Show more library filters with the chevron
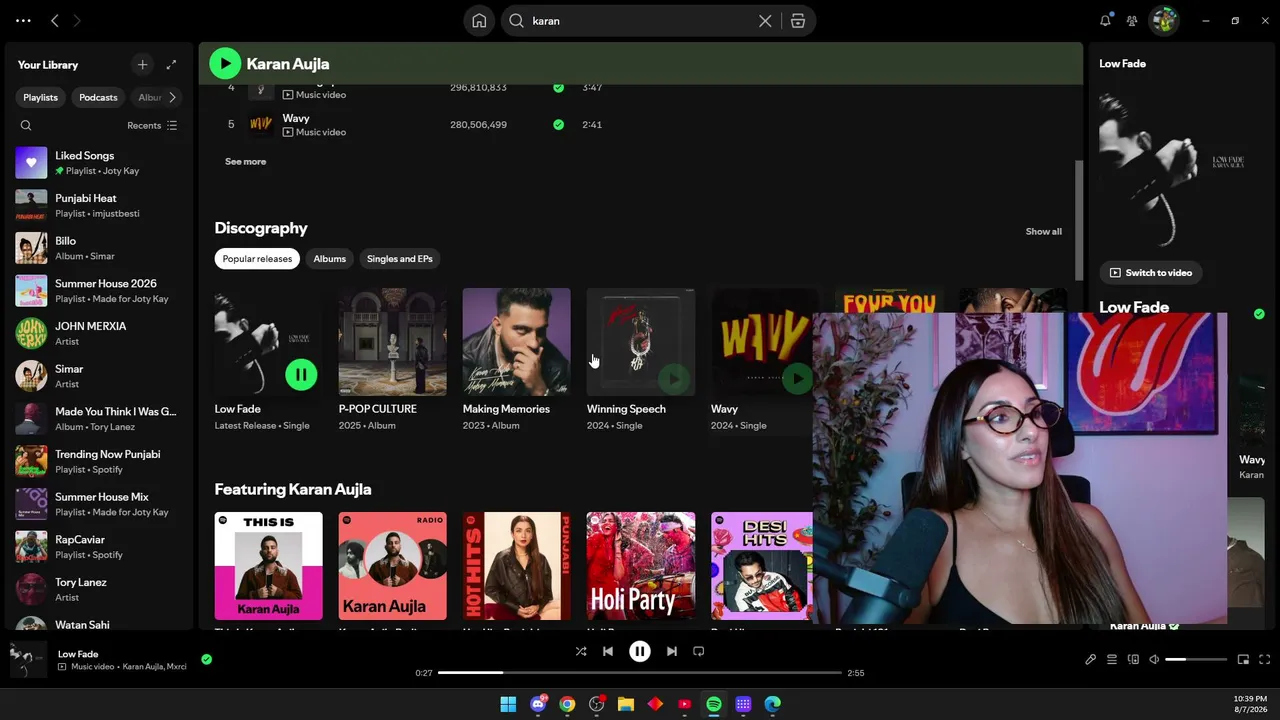The height and width of the screenshot is (720, 1280). [172, 97]
